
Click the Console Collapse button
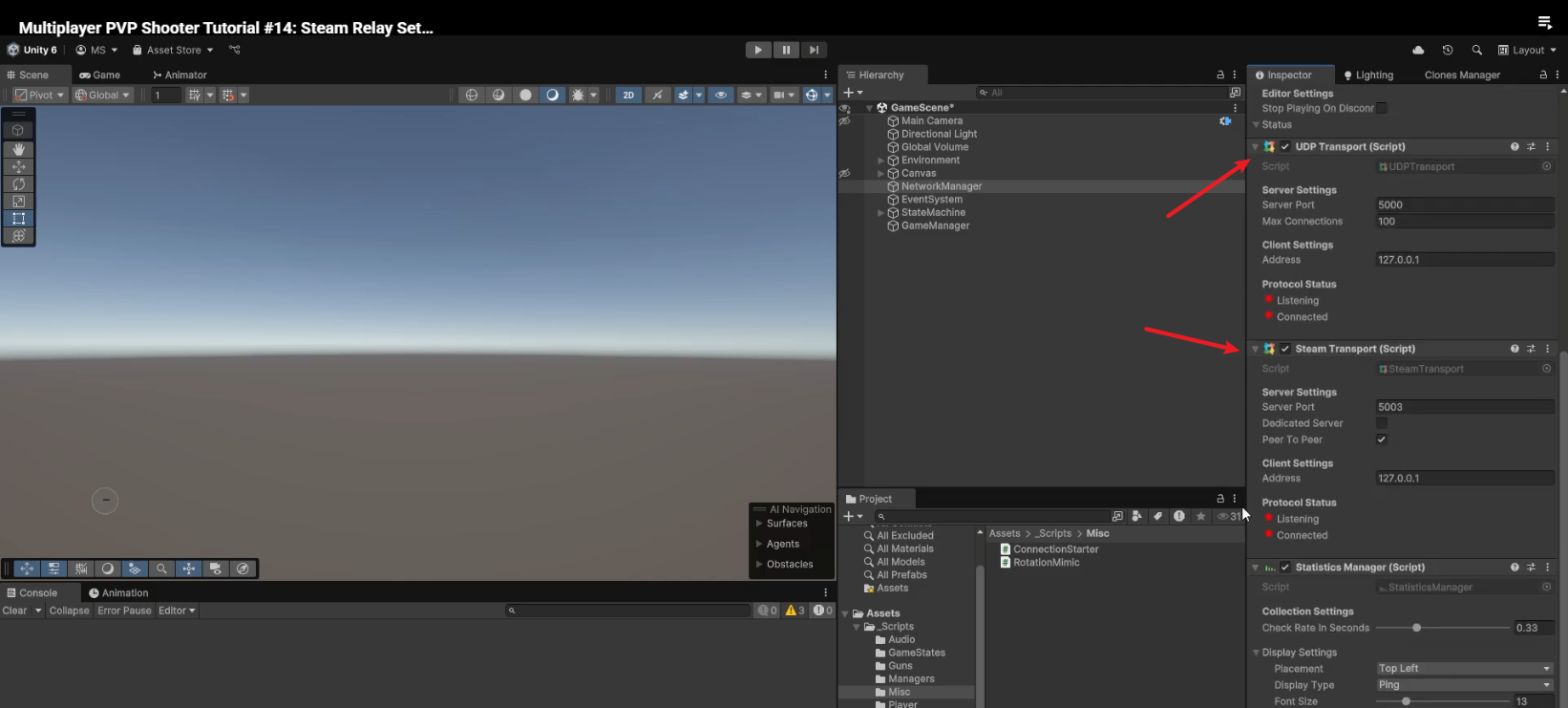pyautogui.click(x=69, y=611)
